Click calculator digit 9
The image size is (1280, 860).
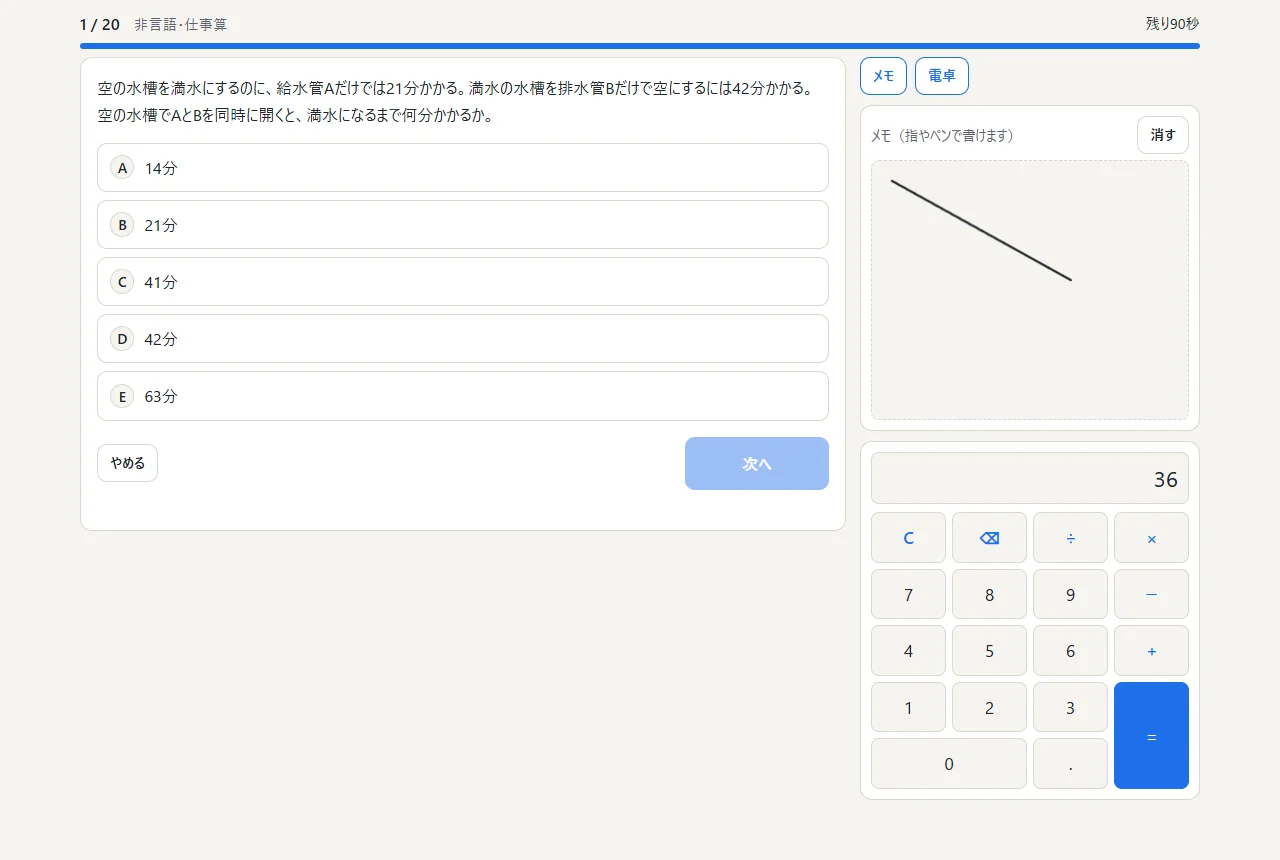[1070, 594]
